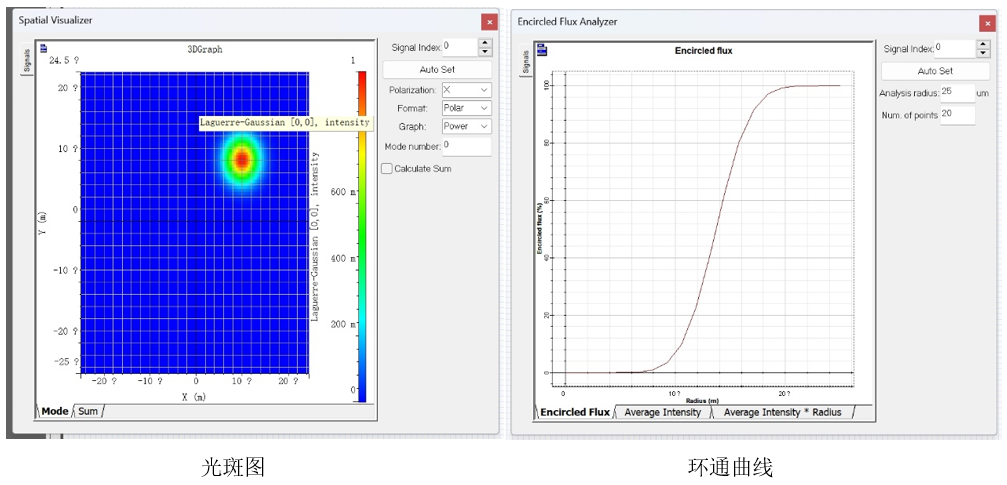Increment Signal Index in Encircled Flux Analyzer
This screenshot has height=485, width=1007.
pos(983,44)
